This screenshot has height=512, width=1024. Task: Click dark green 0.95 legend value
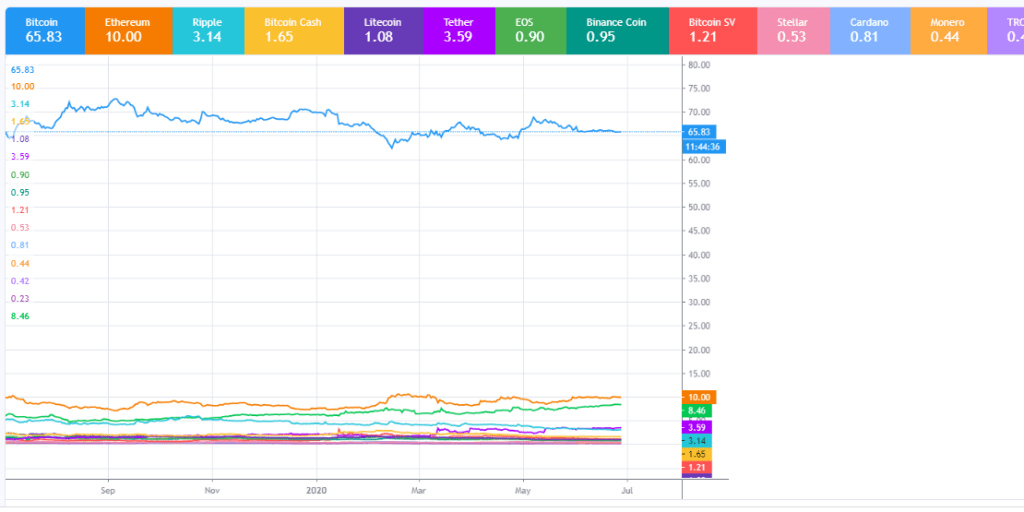click(x=20, y=193)
